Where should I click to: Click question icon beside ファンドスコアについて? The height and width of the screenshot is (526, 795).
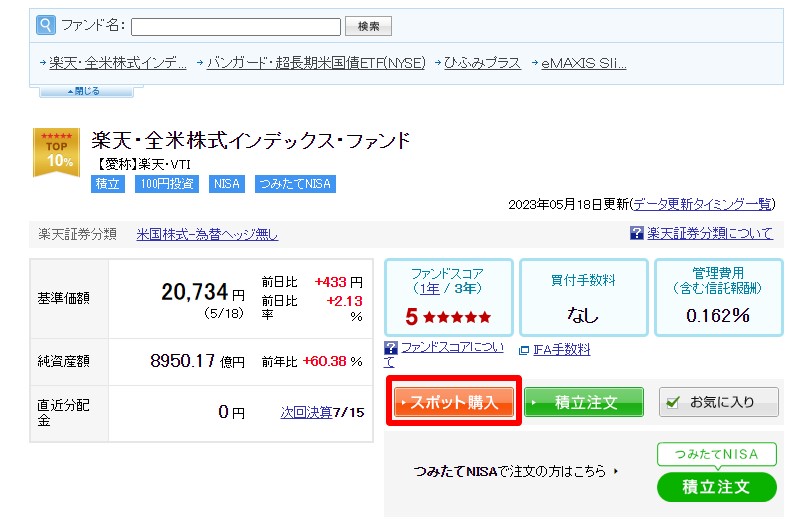391,348
